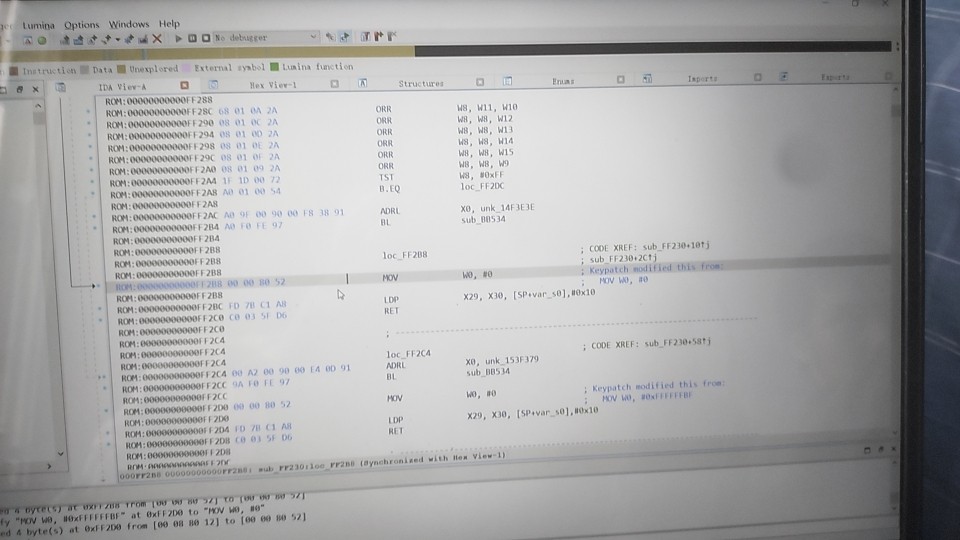Click the Unexplored legend color swatch

pos(121,69)
